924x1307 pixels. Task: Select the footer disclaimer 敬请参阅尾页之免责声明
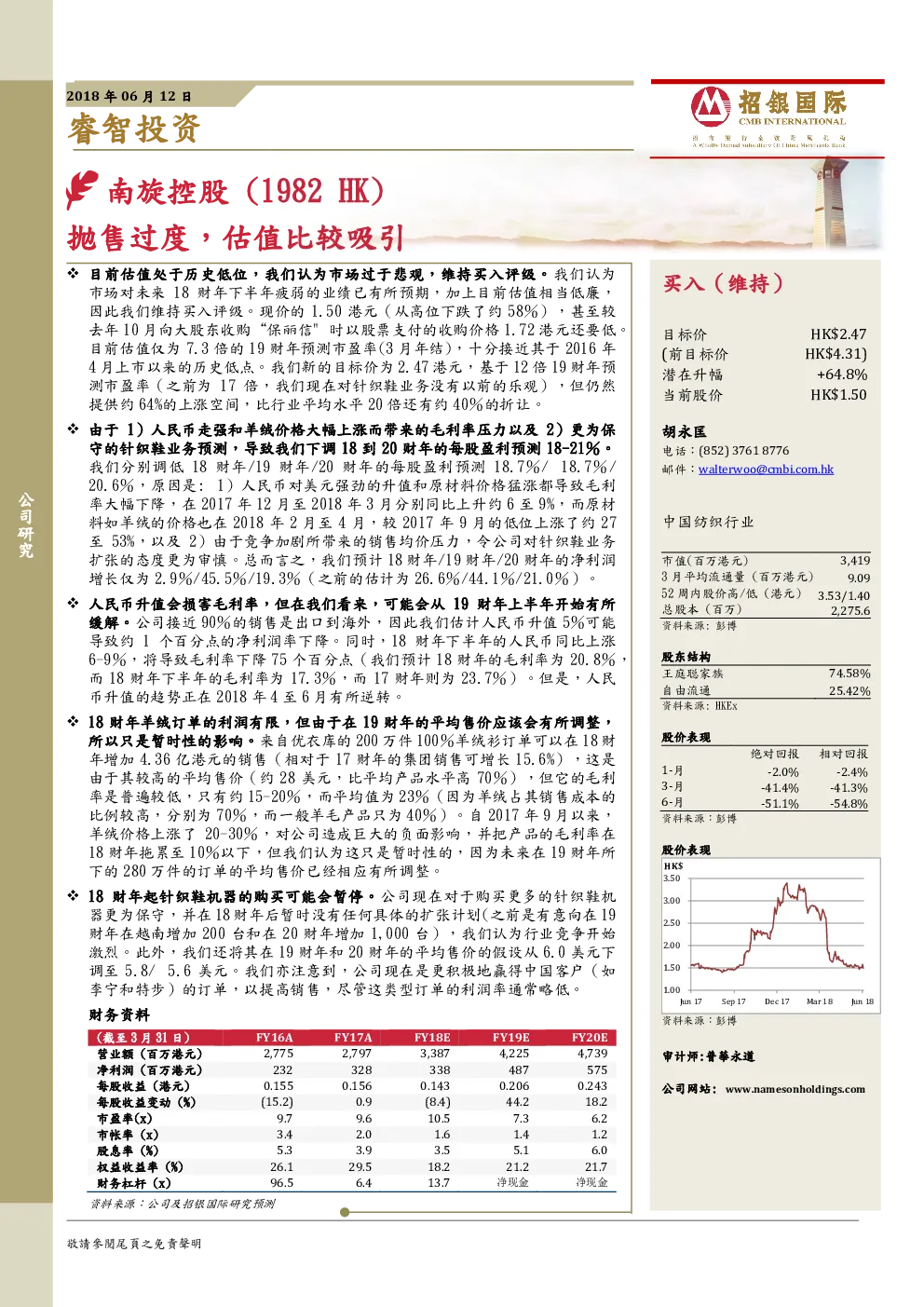(134, 1244)
